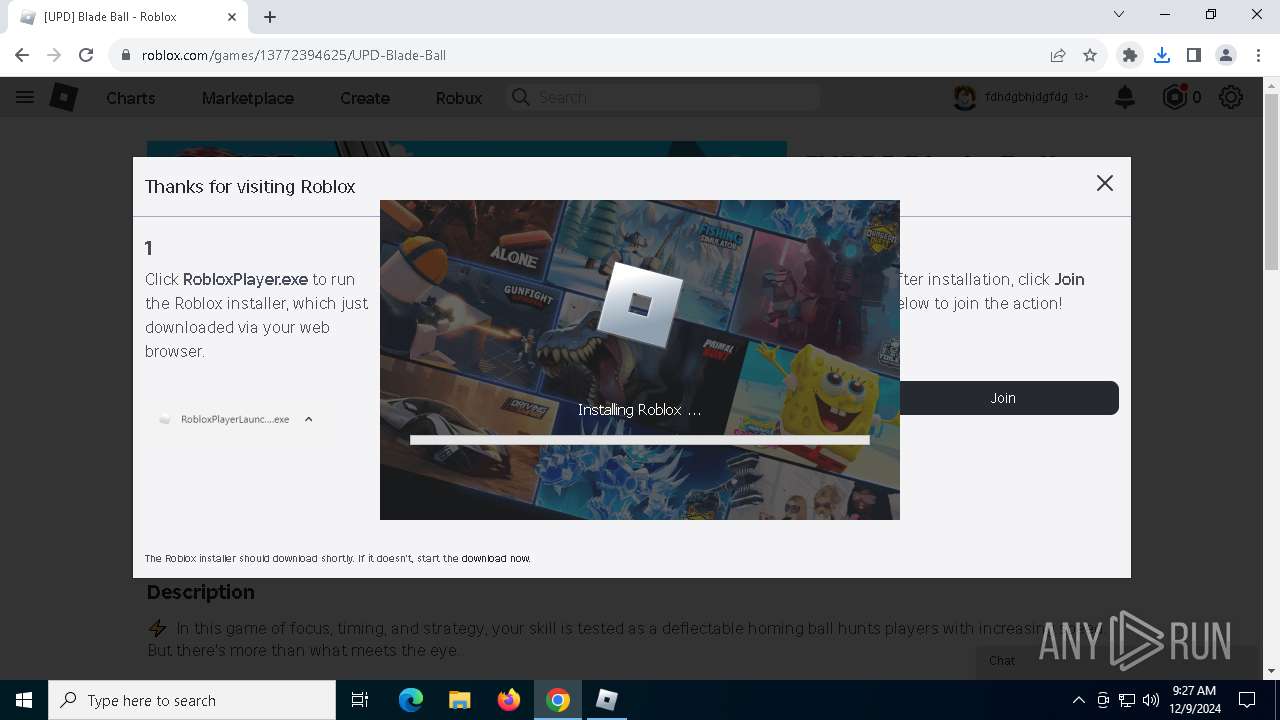1280x720 pixels.
Task: Expand the RobloxPlayerLauncher download options arrow
Action: click(308, 419)
